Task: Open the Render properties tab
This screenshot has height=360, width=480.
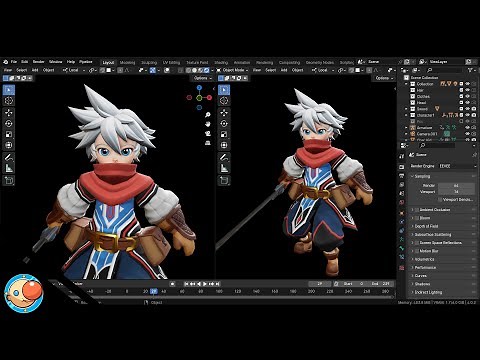Action: [402, 167]
